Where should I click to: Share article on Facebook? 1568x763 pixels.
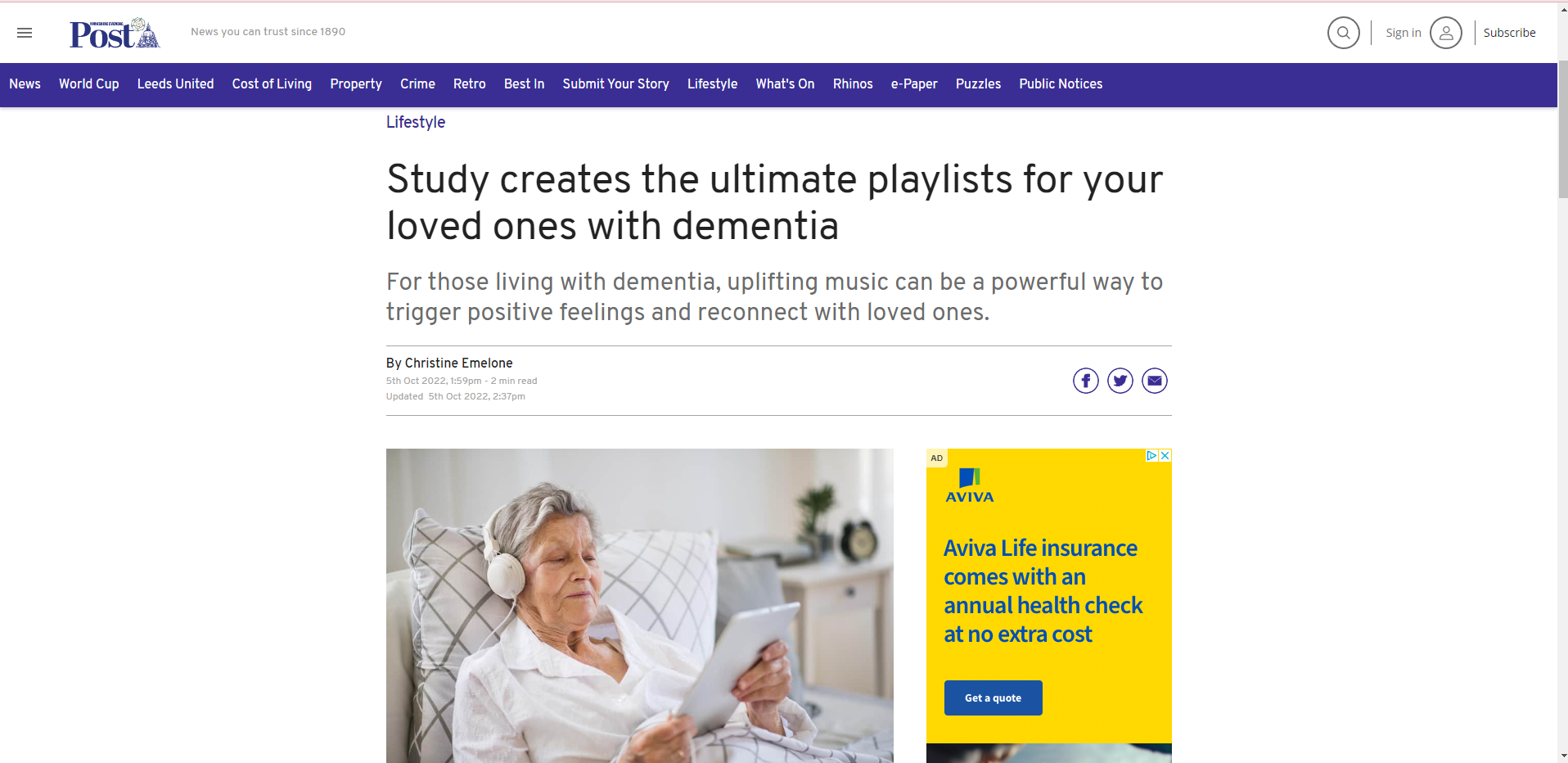click(x=1085, y=381)
